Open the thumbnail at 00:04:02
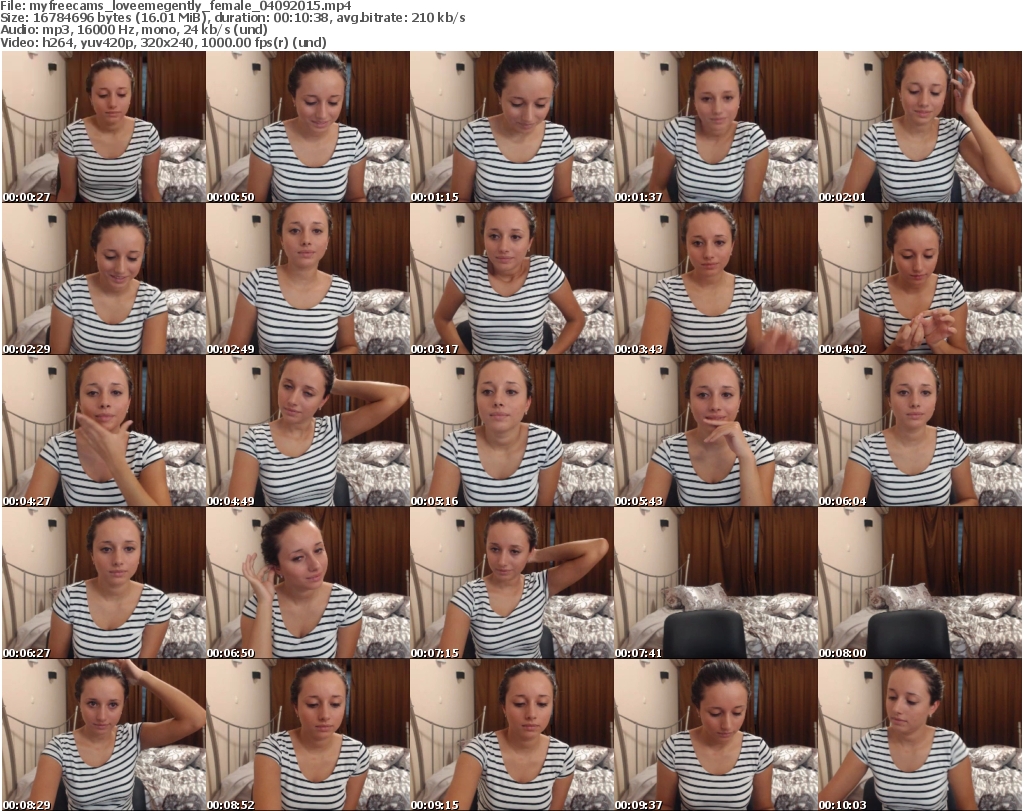 [x=920, y=279]
